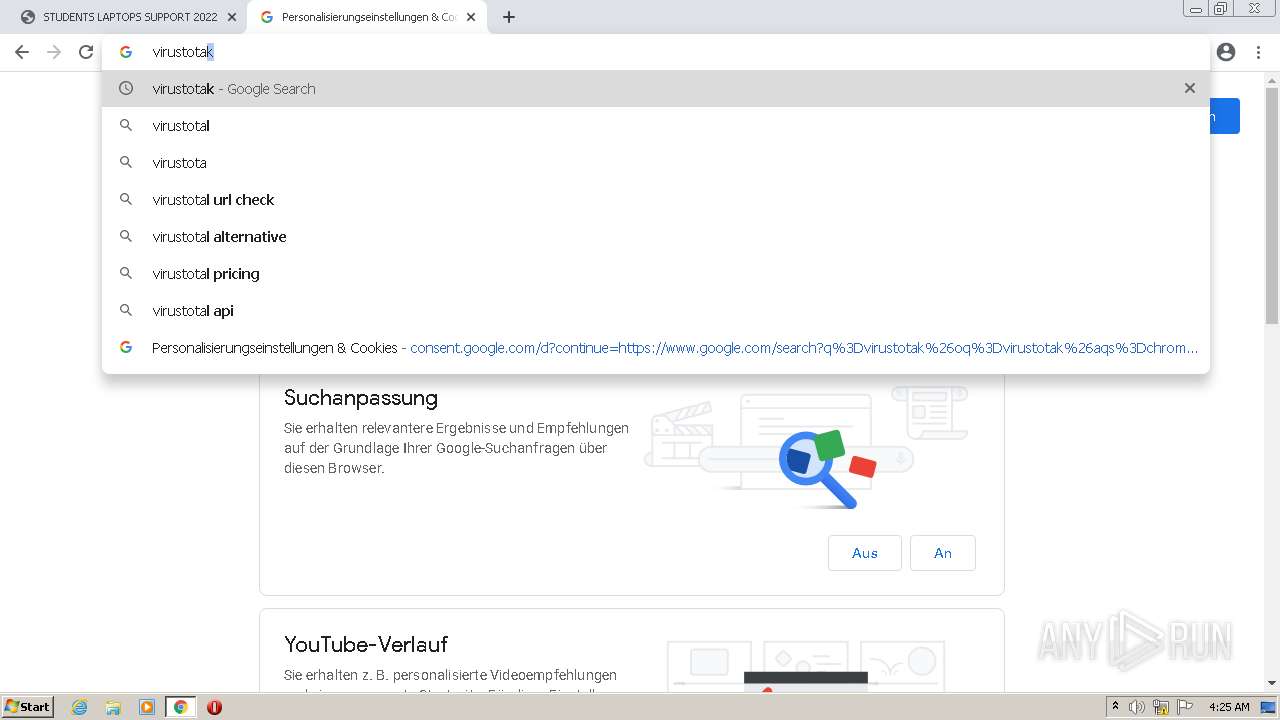Click the Chrome taskbar button

click(181, 707)
